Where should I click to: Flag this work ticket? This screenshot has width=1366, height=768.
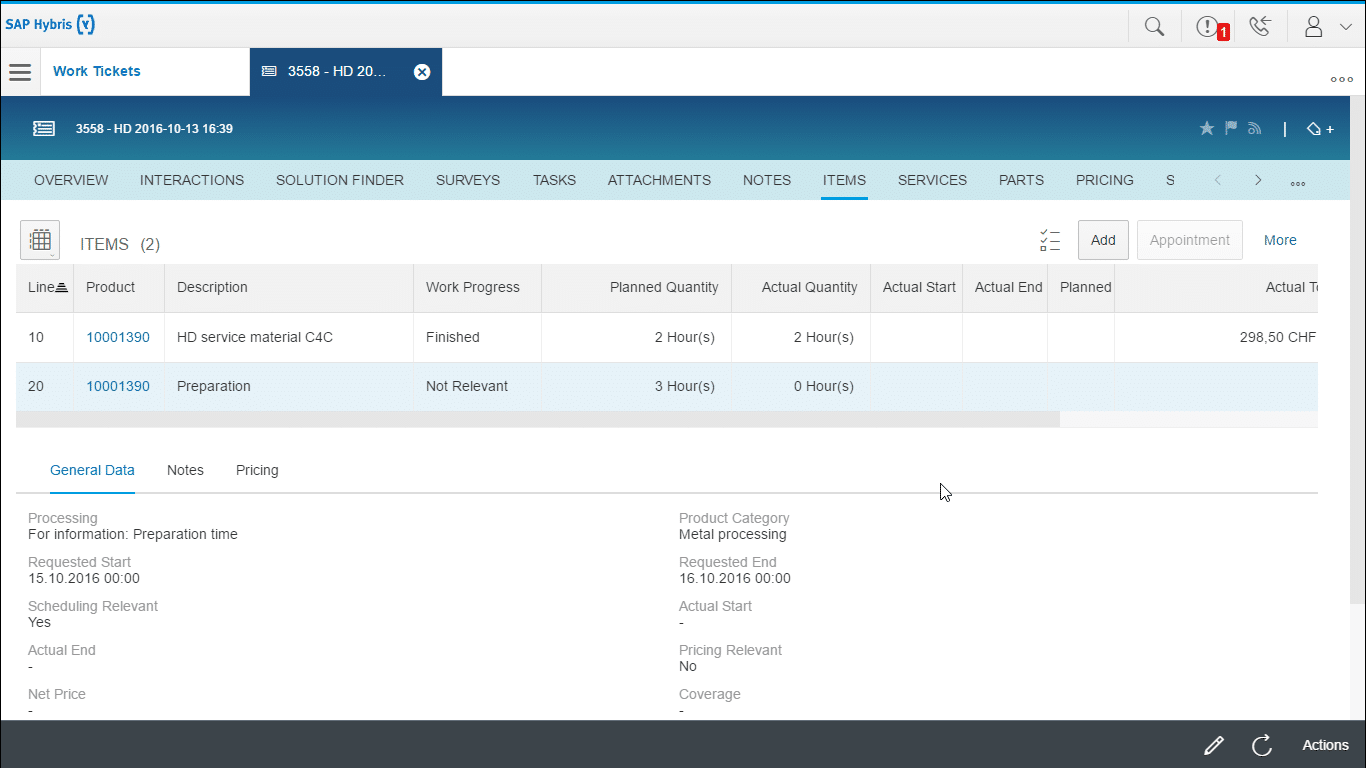(x=1231, y=128)
